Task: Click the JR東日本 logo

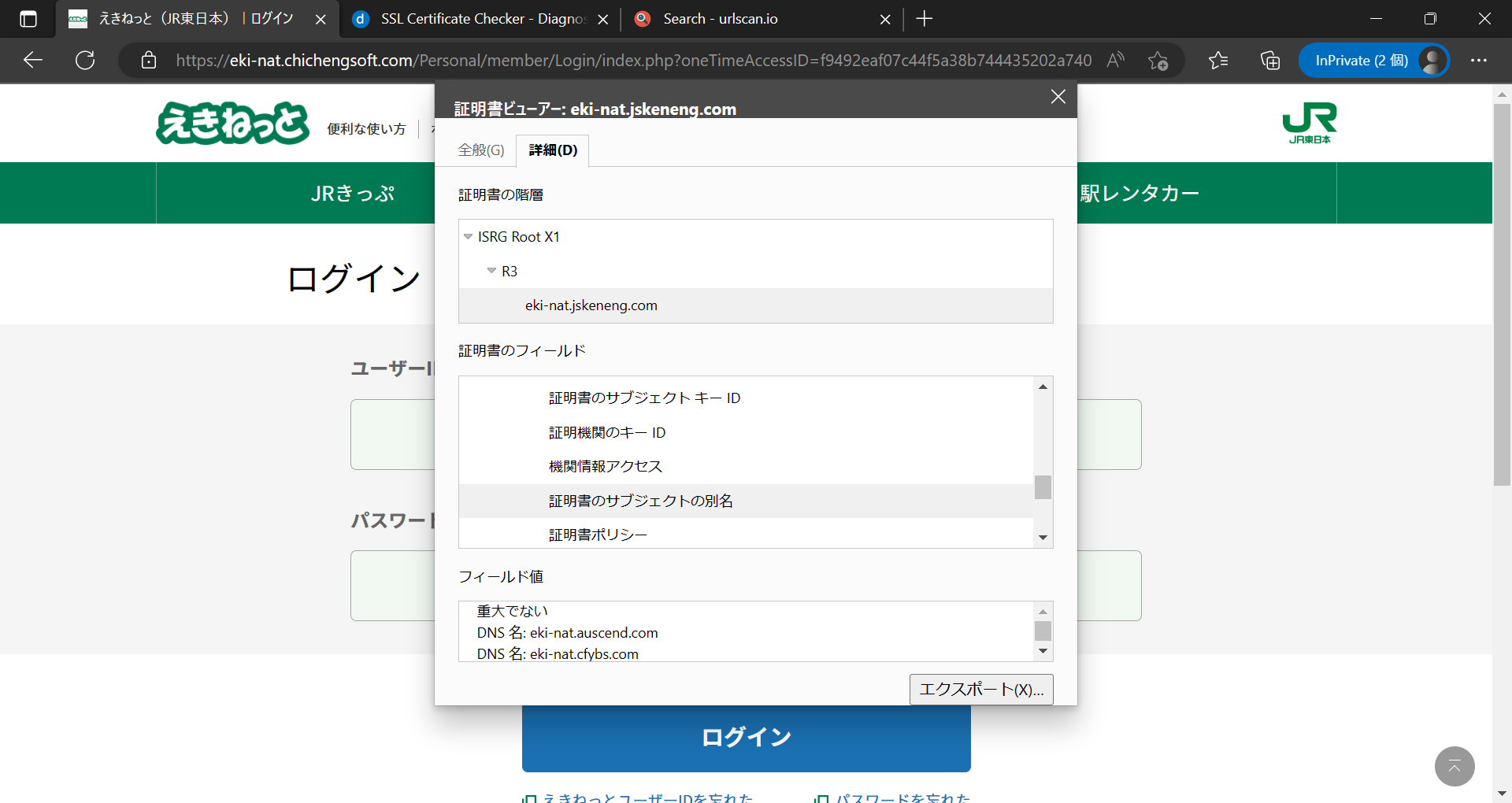Action: point(1310,123)
